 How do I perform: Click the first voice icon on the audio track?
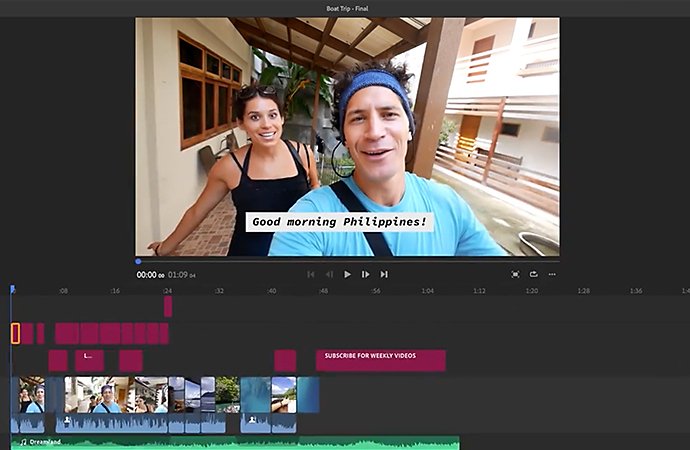click(67, 421)
